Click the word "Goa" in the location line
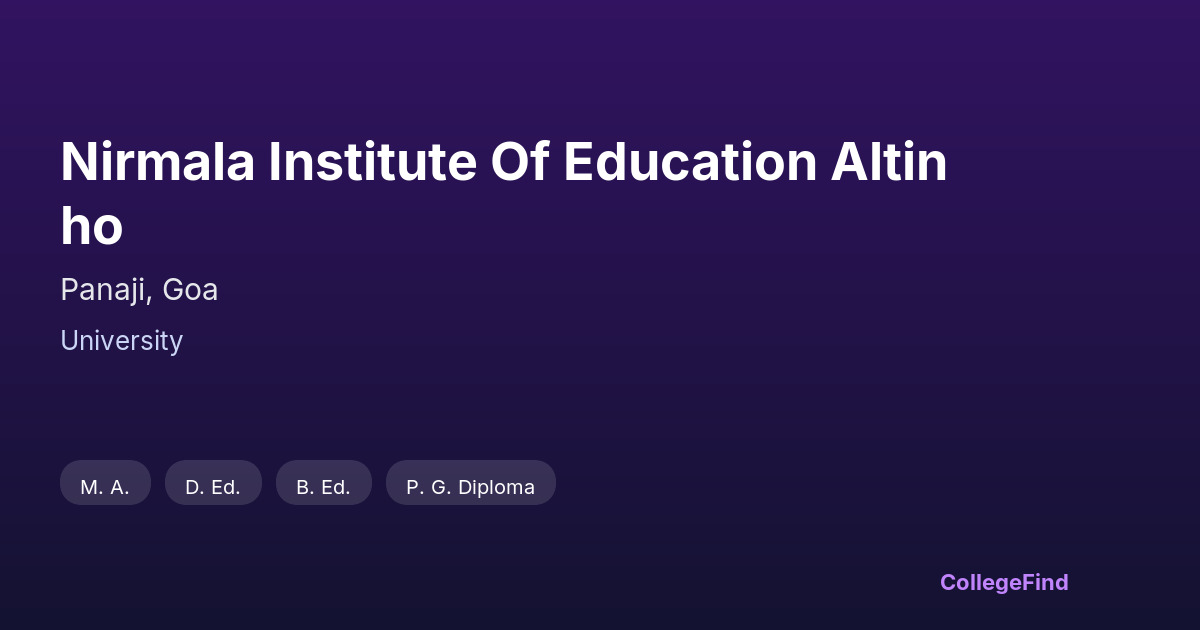The width and height of the screenshot is (1200, 630). pyautogui.click(x=190, y=290)
